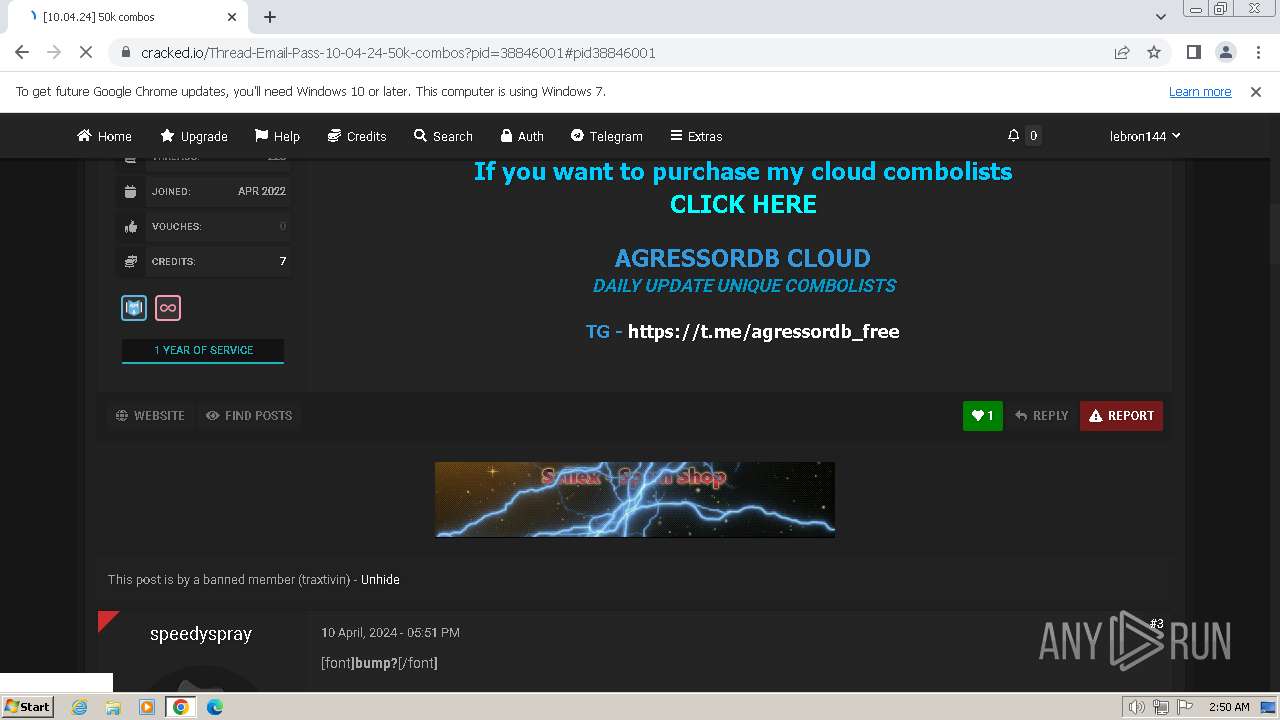The width and height of the screenshot is (1280, 720).
Task: Open media player taskbar icon
Action: (147, 707)
